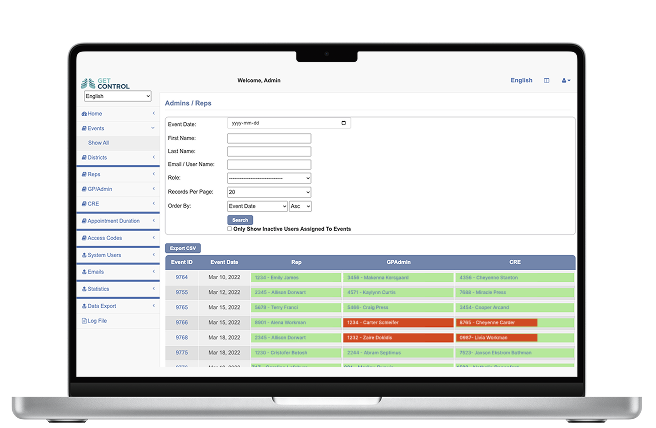Click the Export CSV button

click(x=183, y=247)
